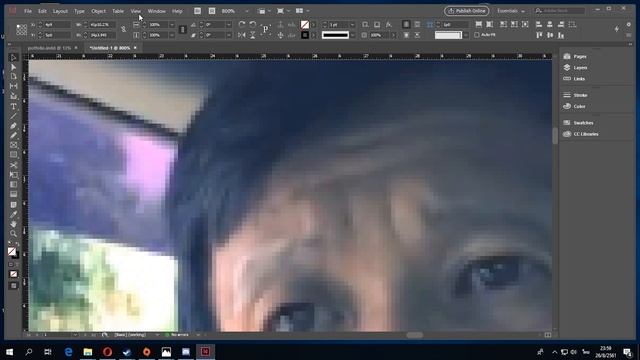The image size is (640, 360).
Task: Click the stroke color swatch in control bar
Action: [305, 36]
